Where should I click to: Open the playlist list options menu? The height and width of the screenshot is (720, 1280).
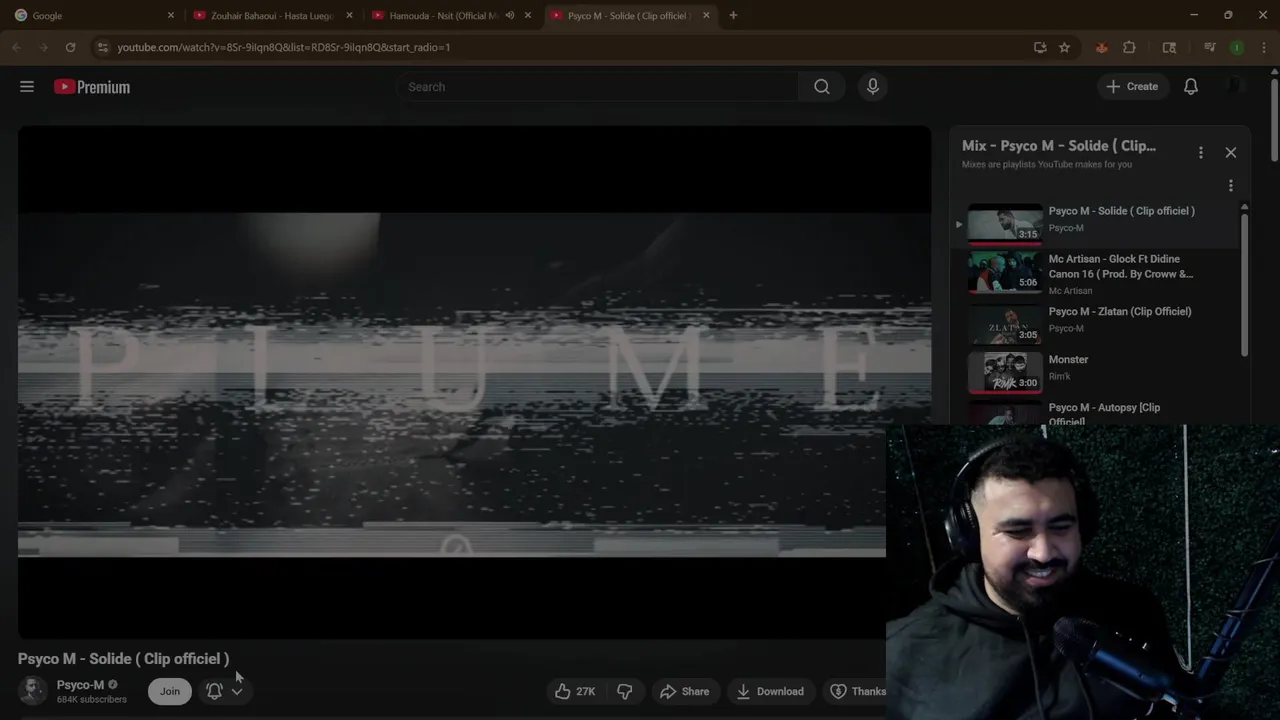(x=1231, y=186)
